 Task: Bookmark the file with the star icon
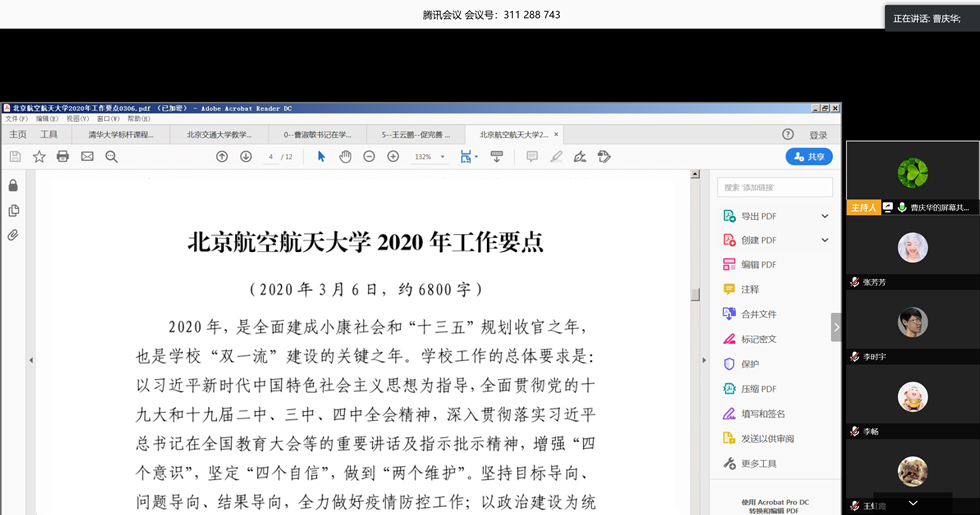(x=39, y=157)
